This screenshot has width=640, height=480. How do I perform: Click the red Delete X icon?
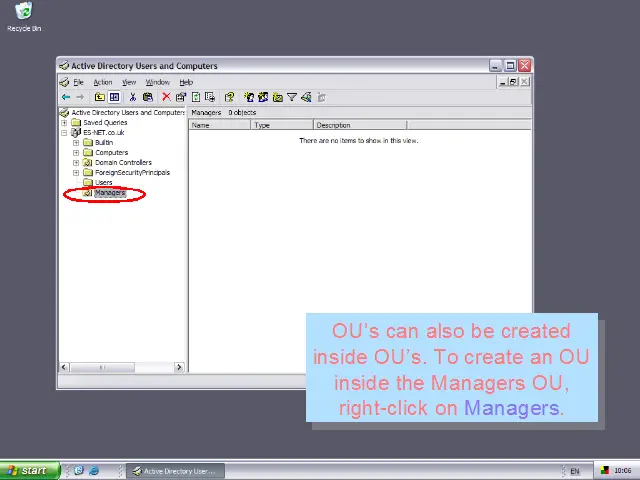(x=166, y=97)
